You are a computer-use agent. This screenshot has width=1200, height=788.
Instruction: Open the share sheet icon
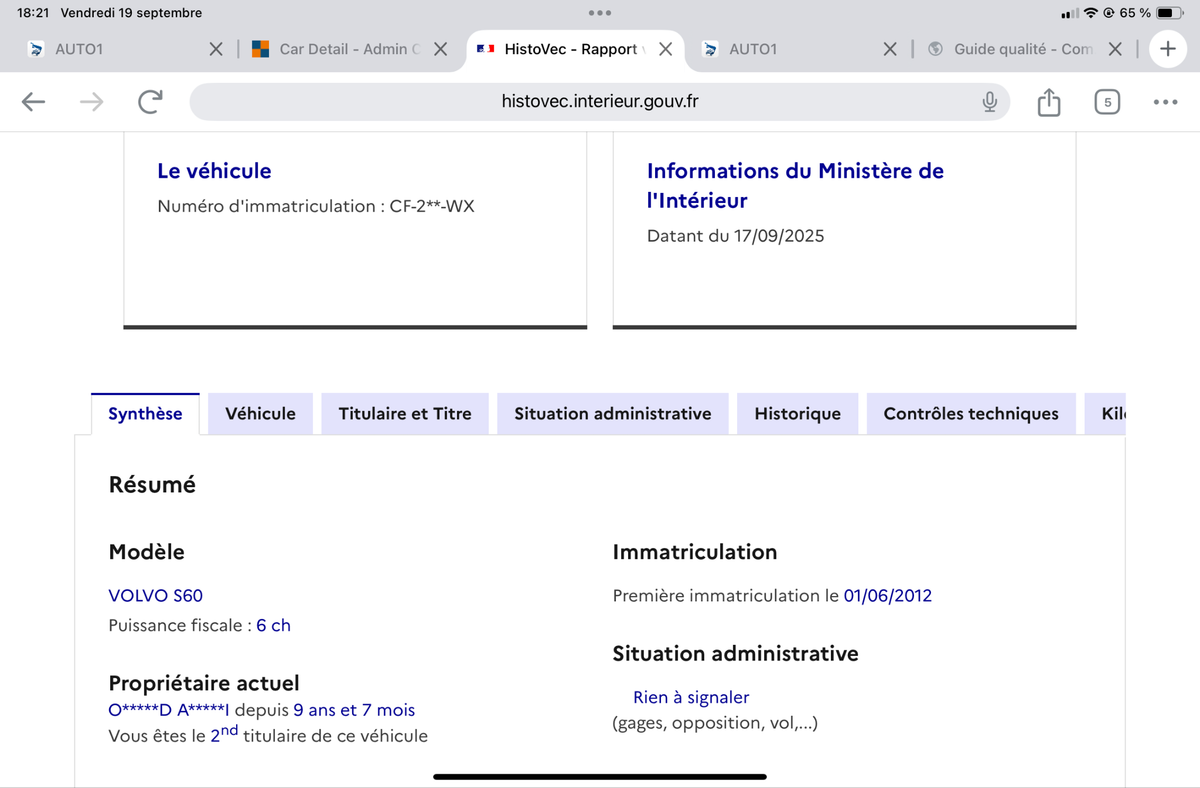click(x=1048, y=102)
